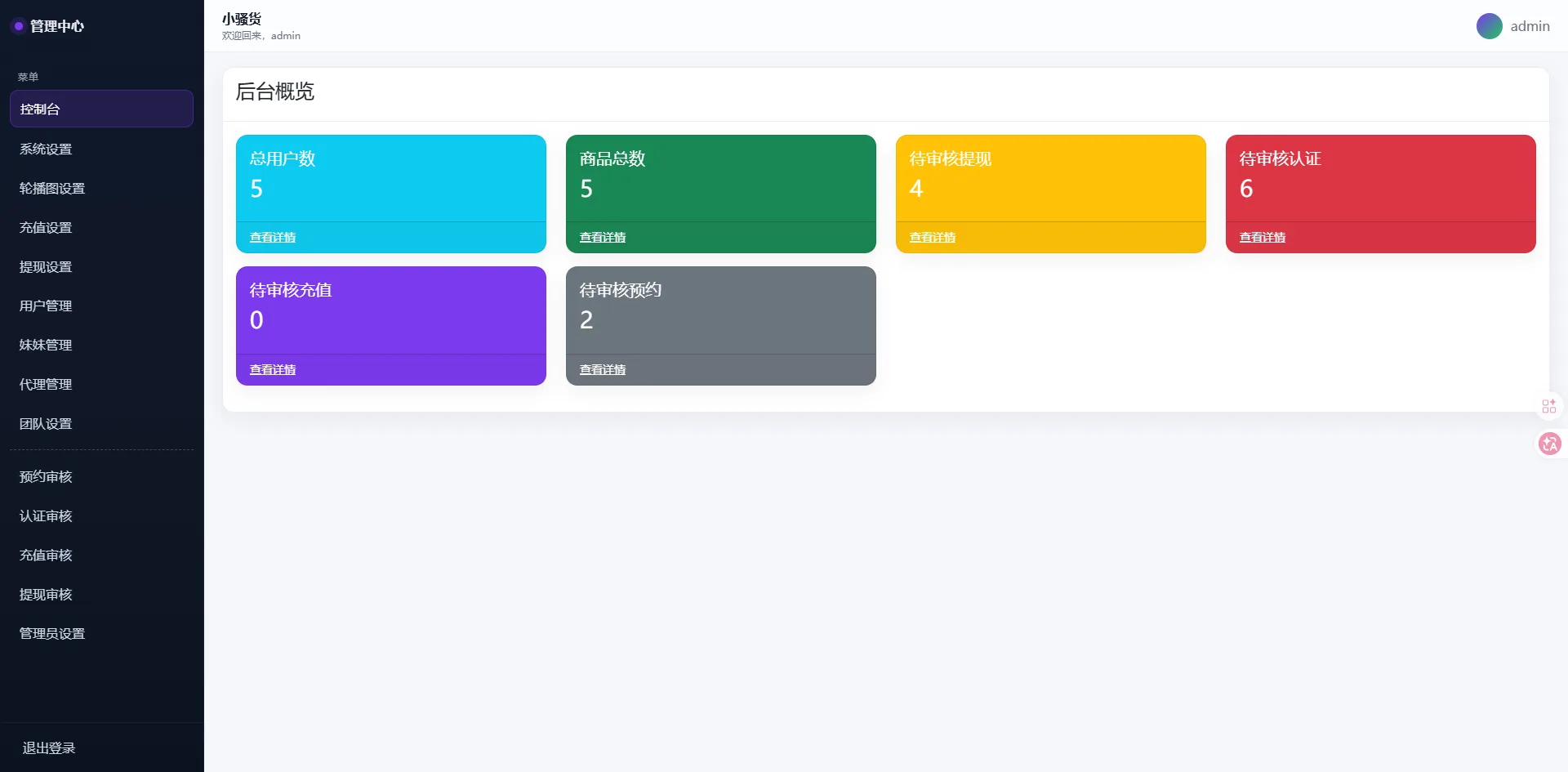1568x772 pixels.
Task: Open 代理管理 menu entry
Action: [46, 384]
